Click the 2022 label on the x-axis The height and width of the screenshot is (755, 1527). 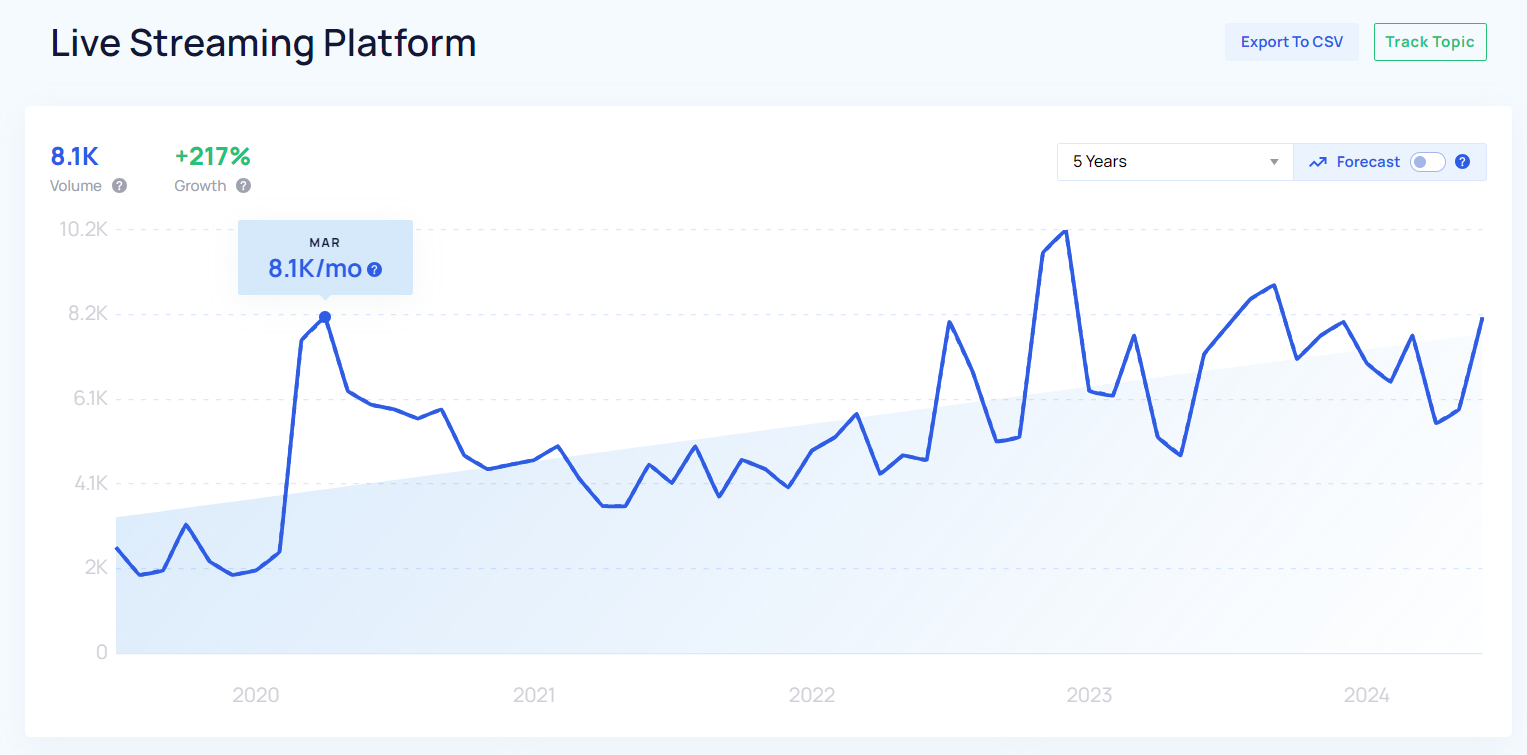tap(811, 695)
